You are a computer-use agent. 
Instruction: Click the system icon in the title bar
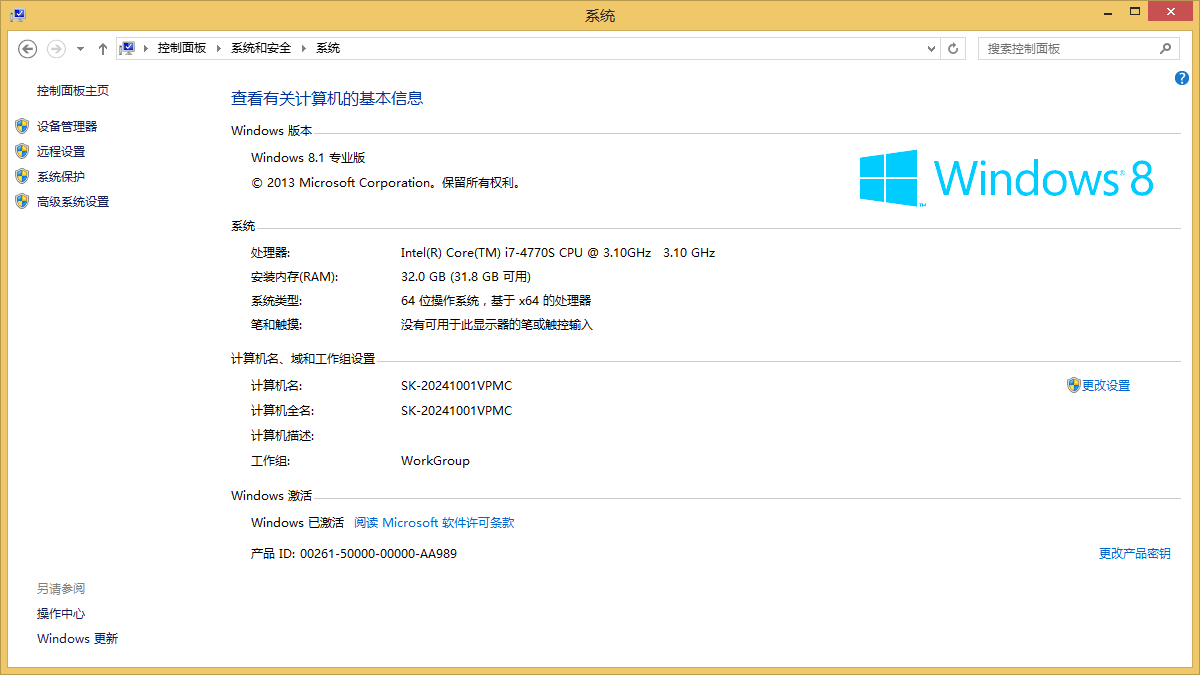click(x=17, y=15)
